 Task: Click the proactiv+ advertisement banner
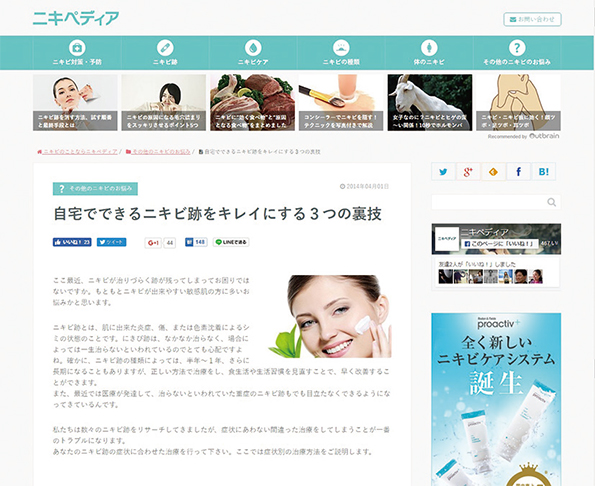[x=496, y=399]
